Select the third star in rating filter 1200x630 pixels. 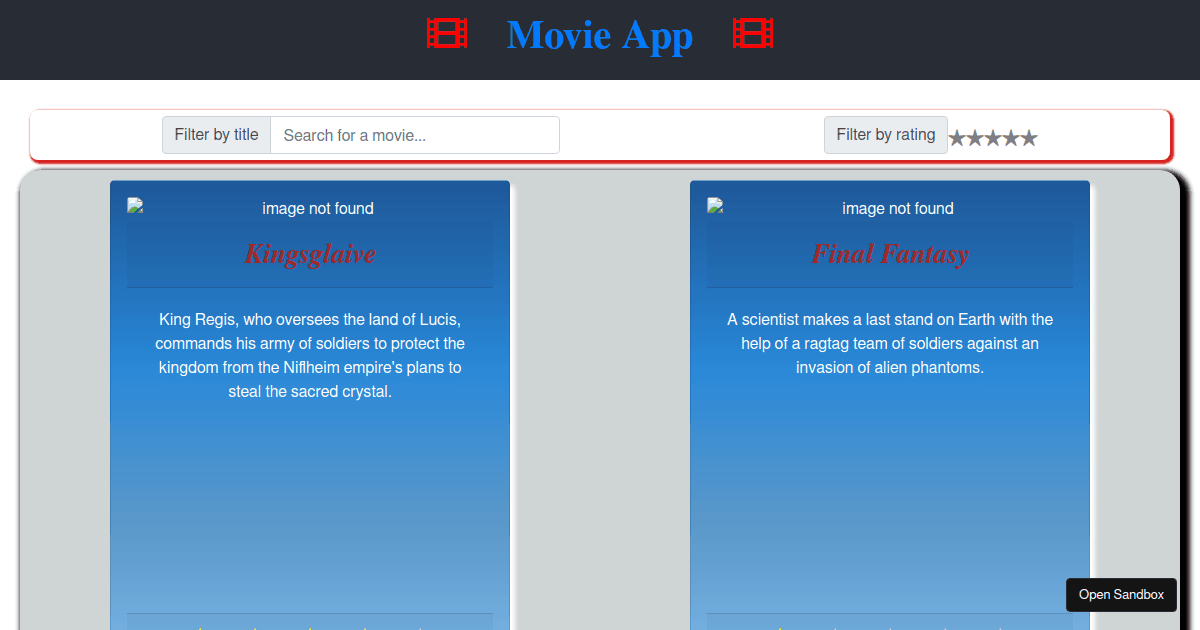point(993,138)
